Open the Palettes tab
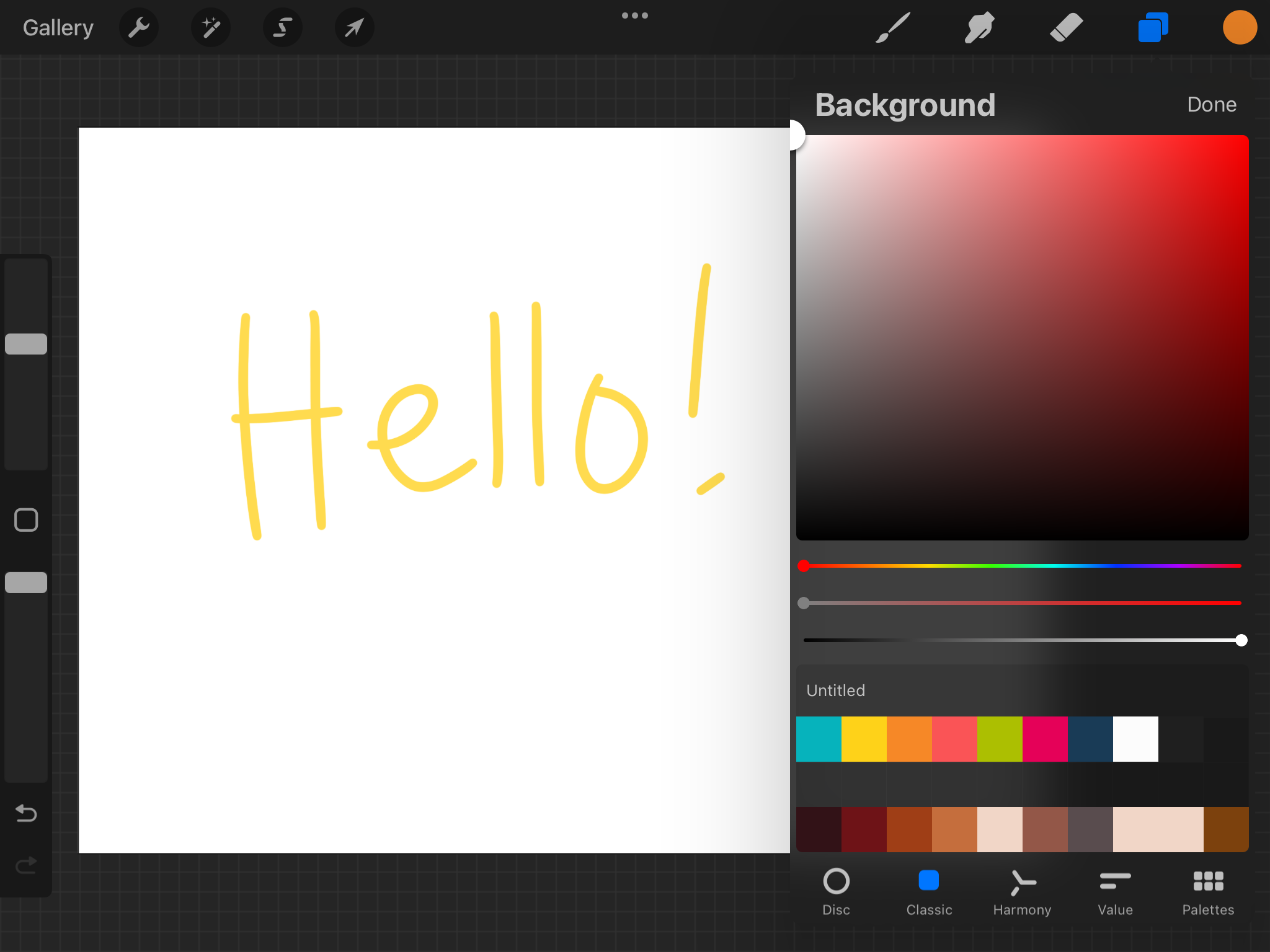This screenshot has width=1270, height=952. [x=1208, y=891]
